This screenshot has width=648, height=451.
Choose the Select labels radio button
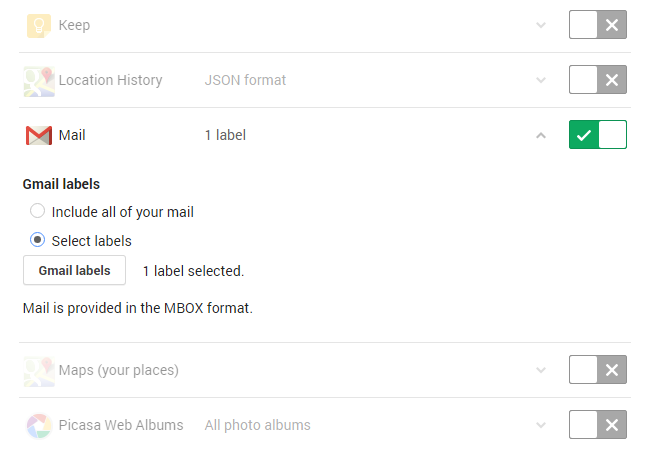click(x=37, y=240)
